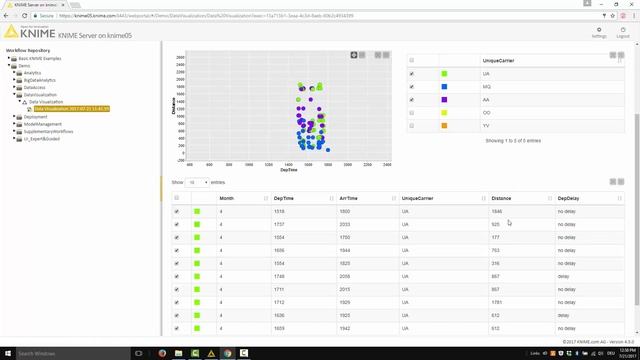
Task: Click the green UA color swatch in legend
Action: click(x=444, y=74)
